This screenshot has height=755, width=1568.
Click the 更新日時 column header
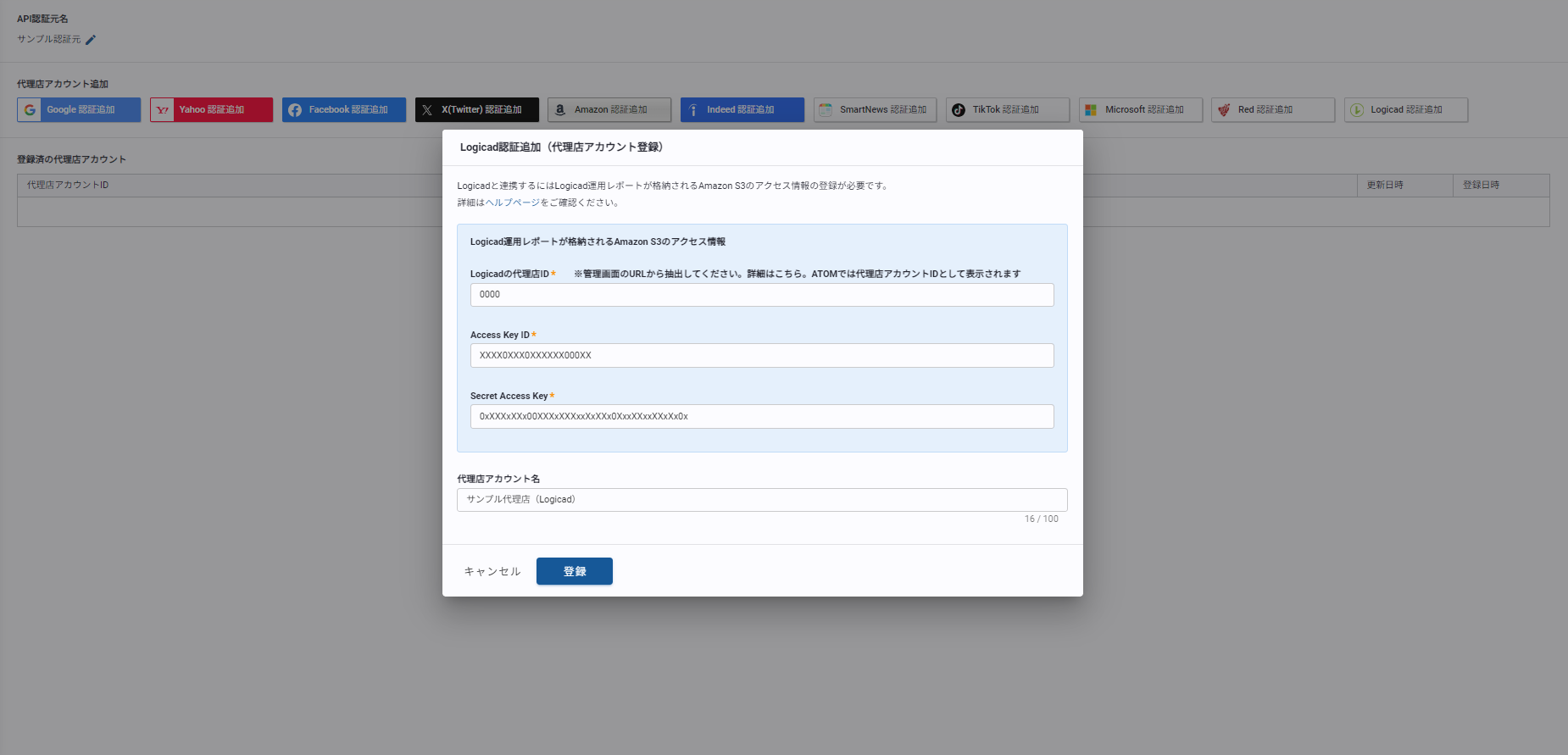click(x=1385, y=186)
